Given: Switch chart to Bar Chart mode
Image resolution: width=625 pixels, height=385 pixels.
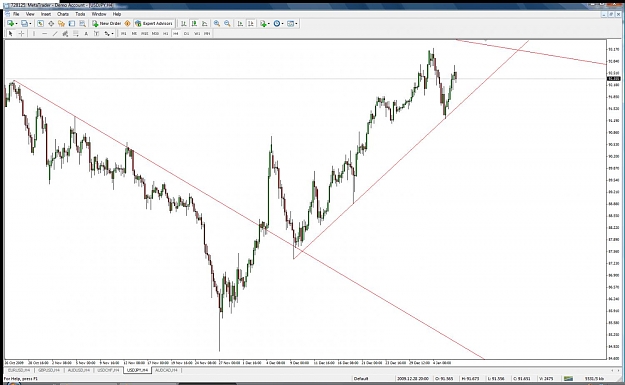Looking at the screenshot, I should tap(184, 24).
